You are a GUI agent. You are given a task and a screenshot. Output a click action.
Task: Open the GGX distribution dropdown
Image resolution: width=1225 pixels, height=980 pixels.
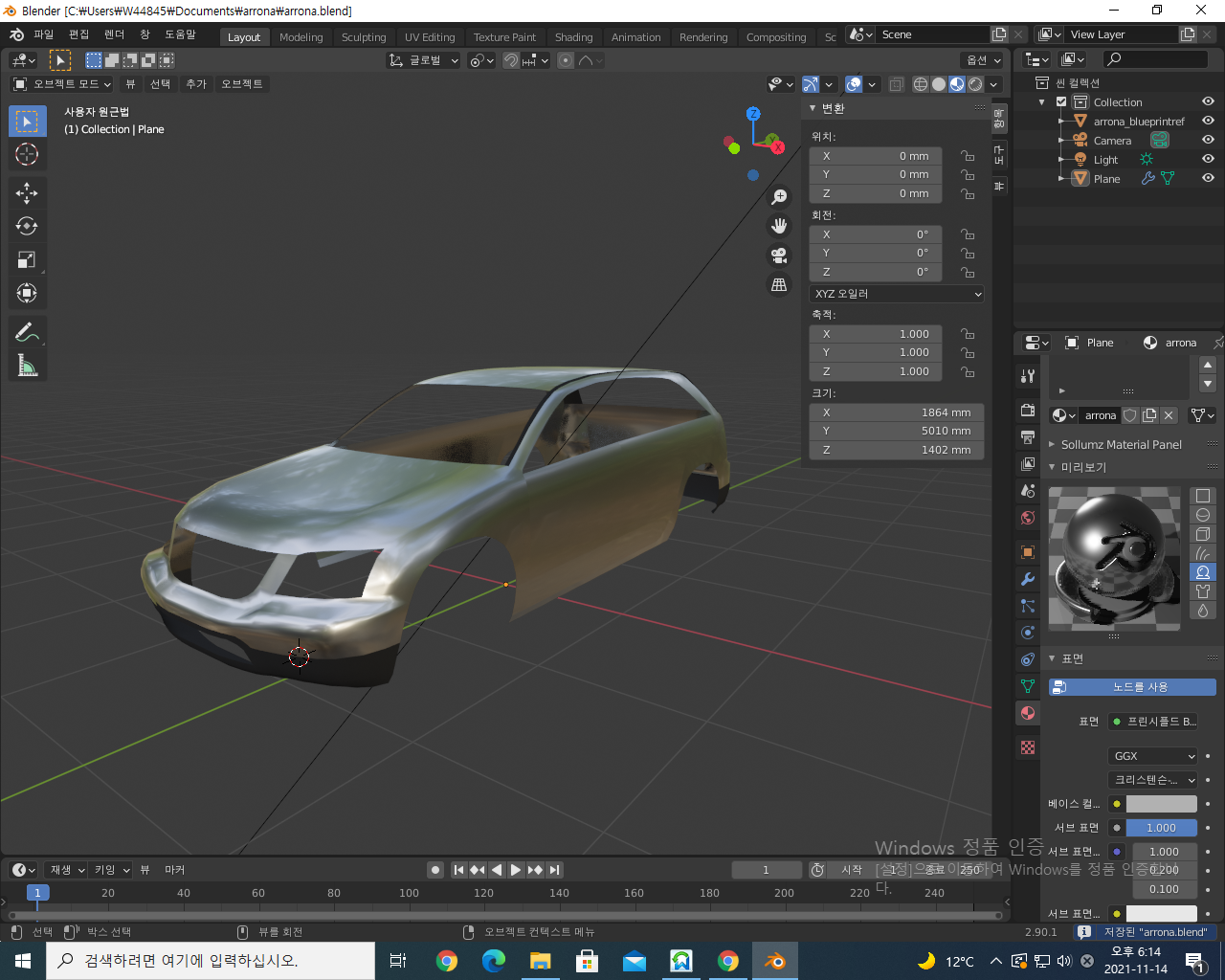click(1153, 756)
